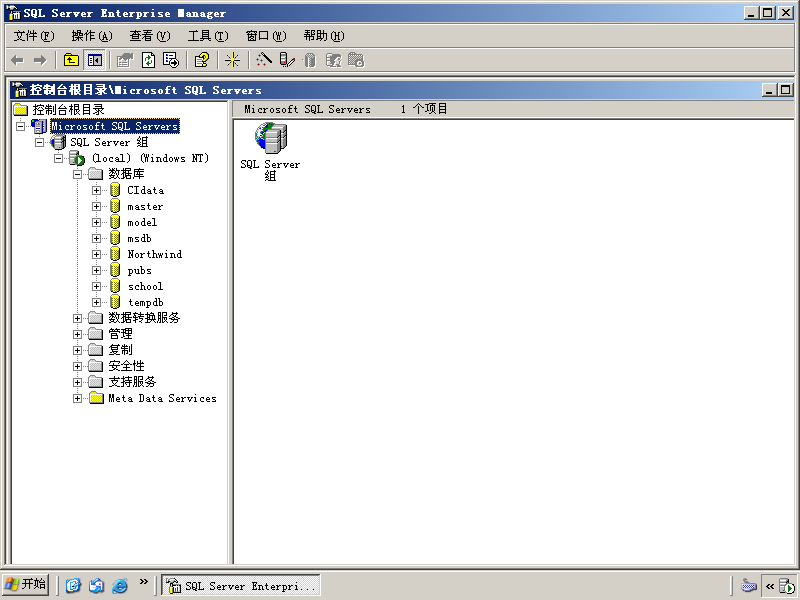This screenshot has width=800, height=600.
Task: Expand hidden tray icons with « arrow
Action: point(770,586)
